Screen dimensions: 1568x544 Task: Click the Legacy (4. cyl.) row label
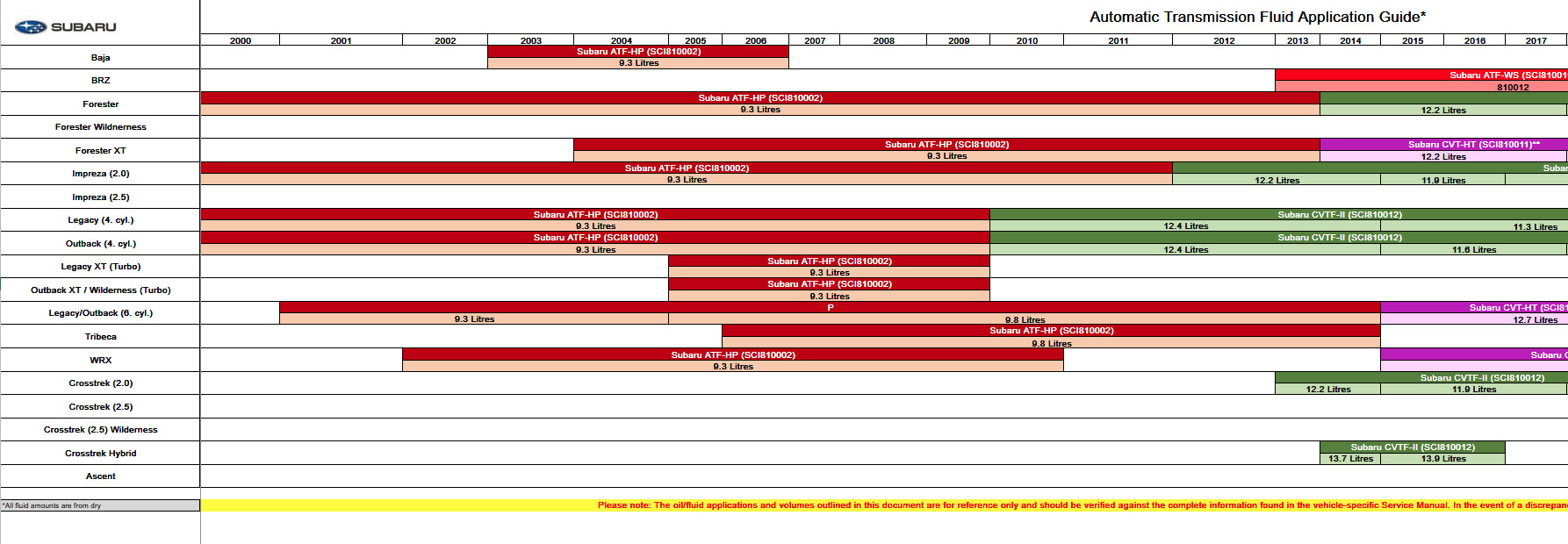100,219
